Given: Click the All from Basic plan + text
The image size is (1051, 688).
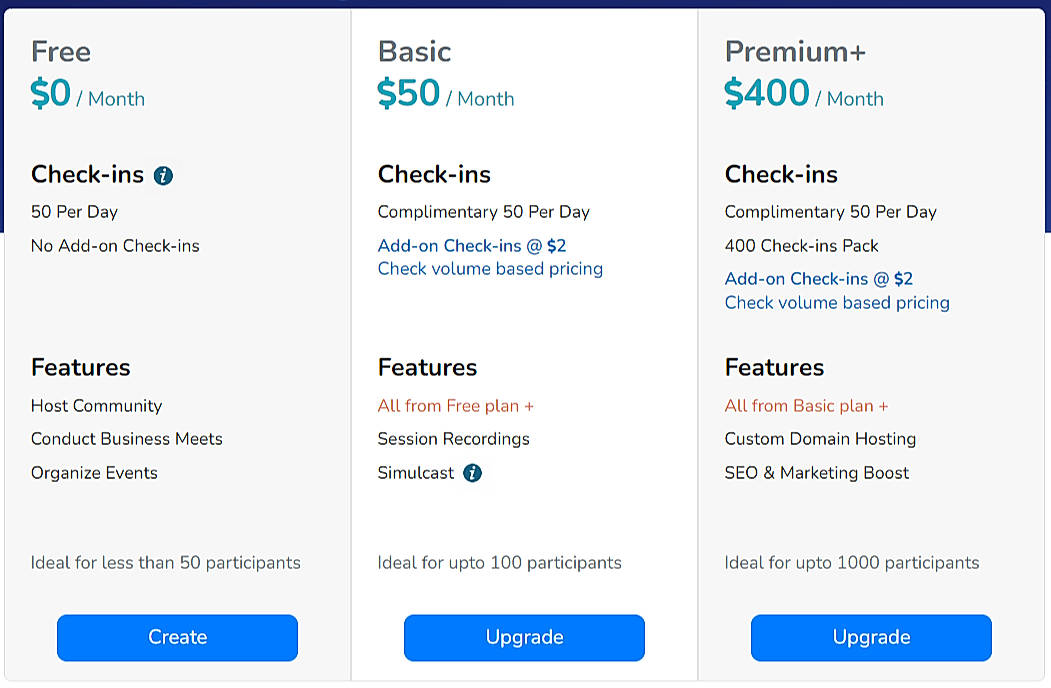Looking at the screenshot, I should click(x=806, y=405).
